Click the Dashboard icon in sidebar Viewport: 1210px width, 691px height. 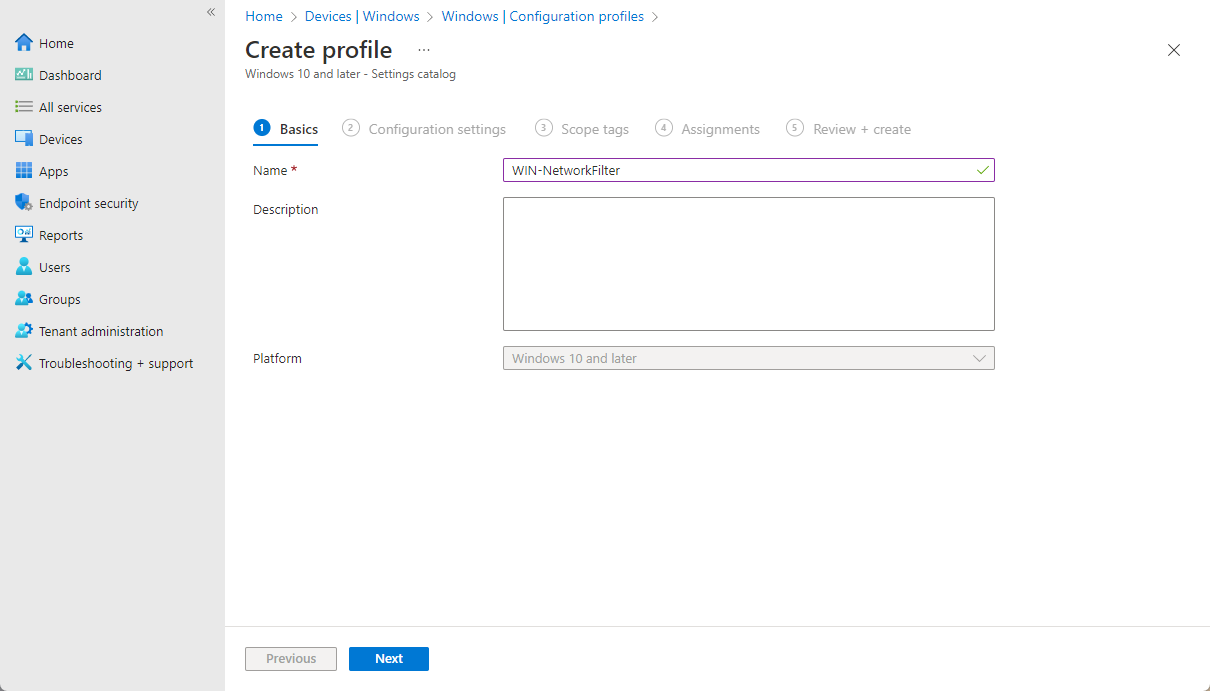coord(24,75)
